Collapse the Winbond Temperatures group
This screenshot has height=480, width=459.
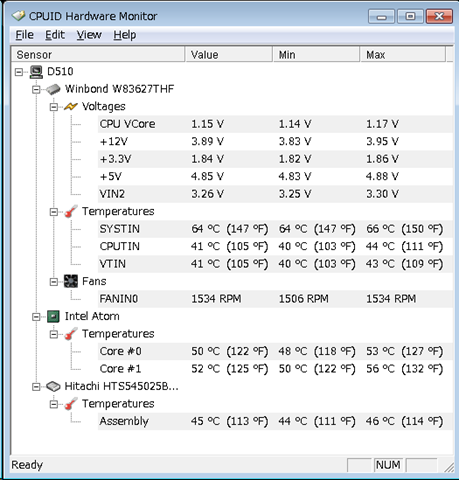54,212
